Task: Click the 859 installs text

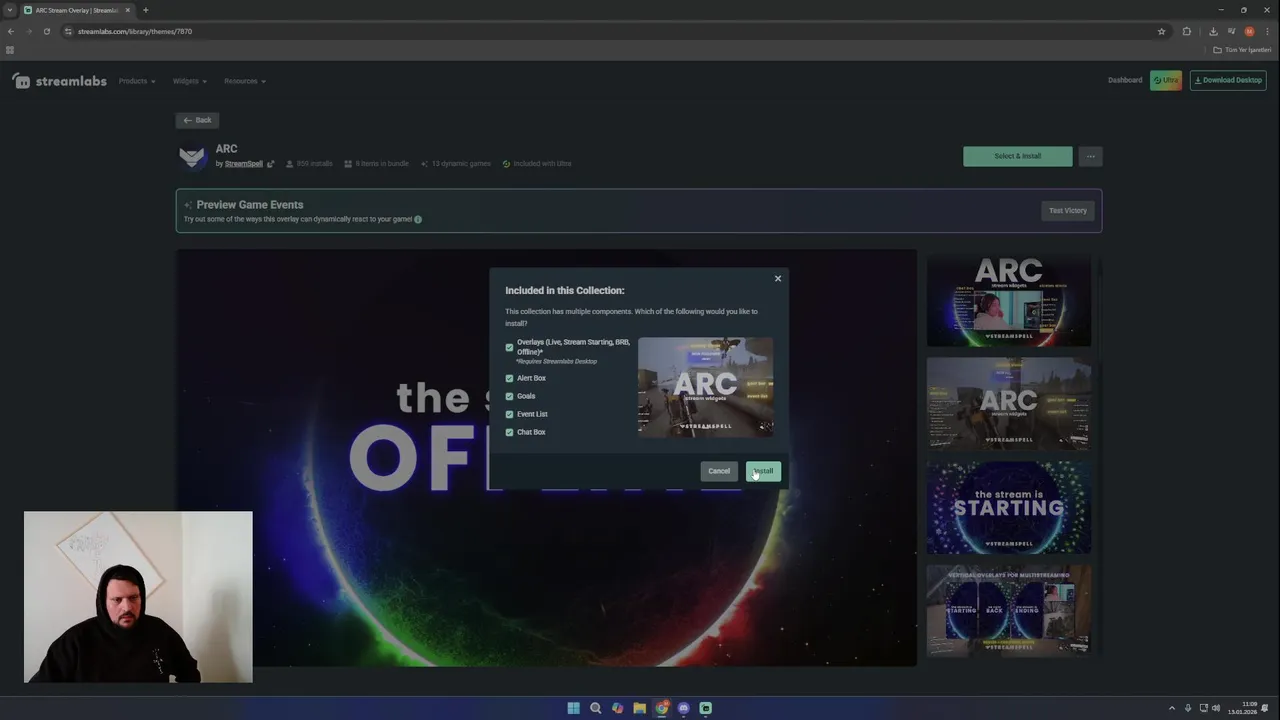Action: click(314, 164)
